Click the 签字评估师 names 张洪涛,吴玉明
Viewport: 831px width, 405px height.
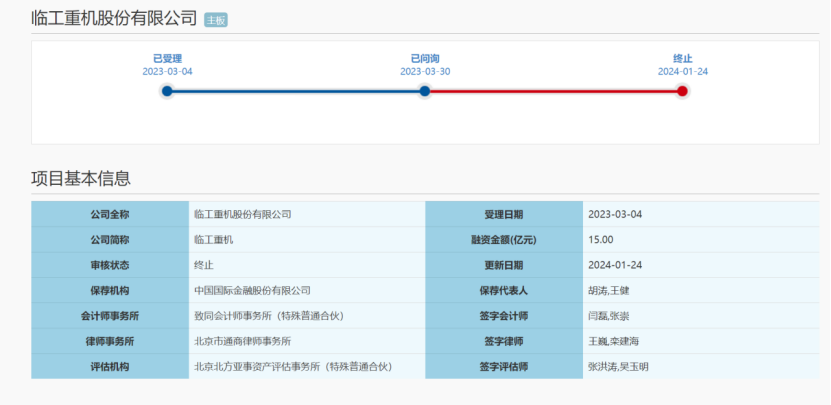click(618, 366)
